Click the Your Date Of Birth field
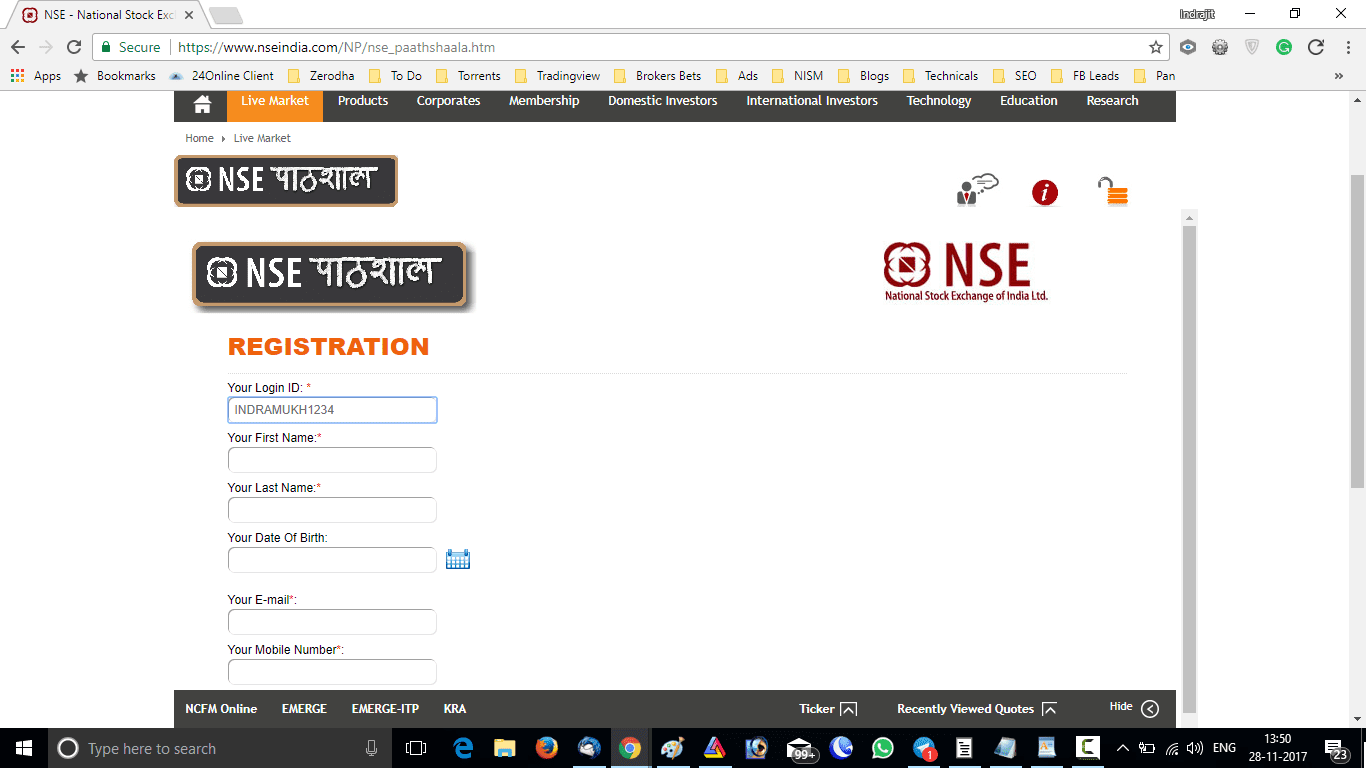The height and width of the screenshot is (768, 1366). click(x=332, y=560)
